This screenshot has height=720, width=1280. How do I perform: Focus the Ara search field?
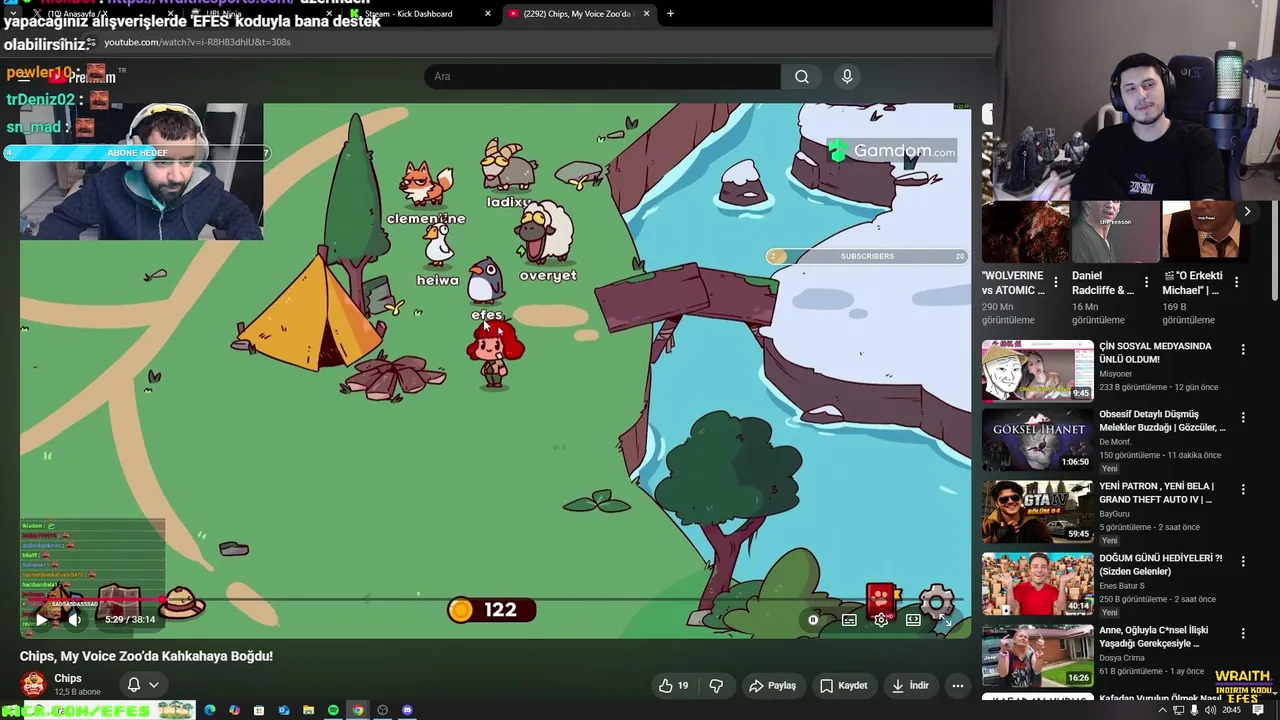602,77
